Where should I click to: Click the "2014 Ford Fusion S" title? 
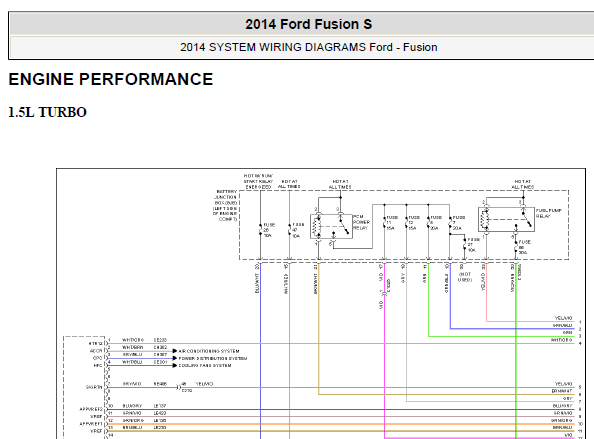pos(308,24)
